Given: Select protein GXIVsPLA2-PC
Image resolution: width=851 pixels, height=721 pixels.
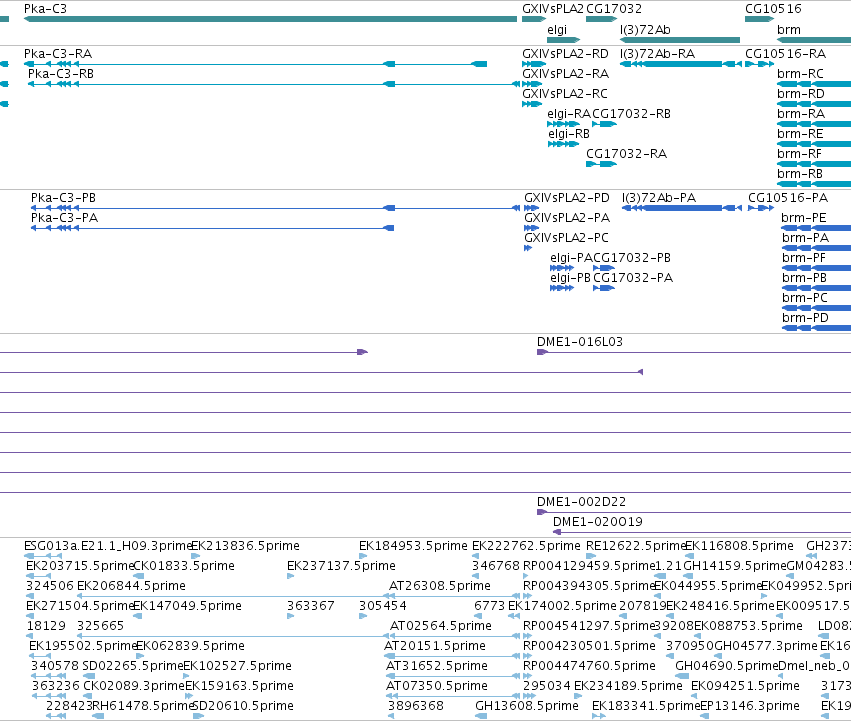Looking at the screenshot, I should pyautogui.click(x=528, y=249).
